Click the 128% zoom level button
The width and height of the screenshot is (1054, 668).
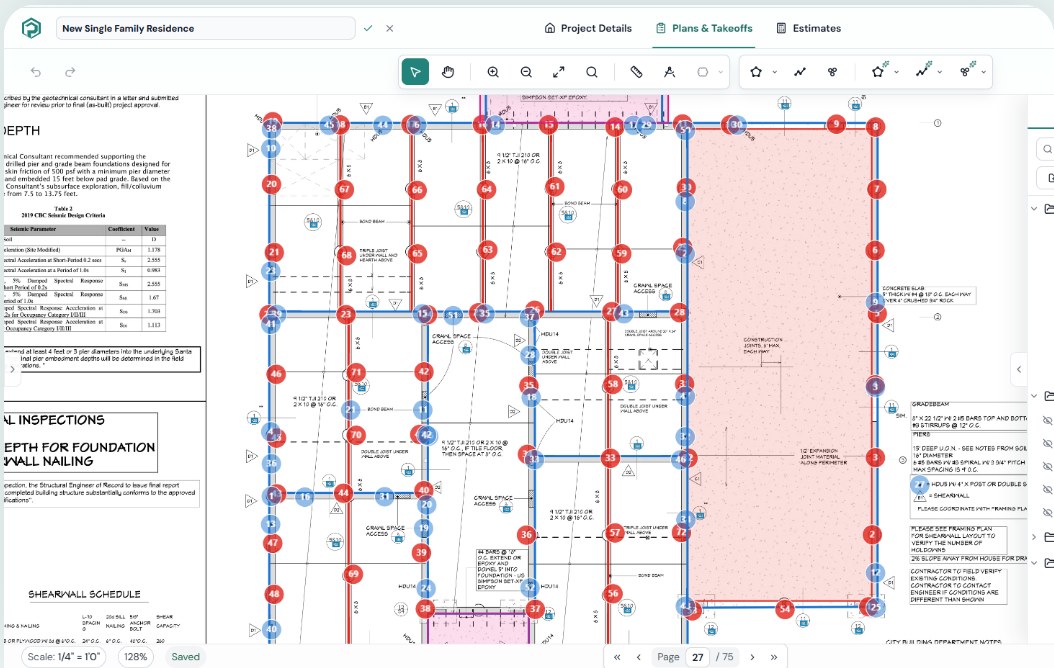pyautogui.click(x=135, y=657)
